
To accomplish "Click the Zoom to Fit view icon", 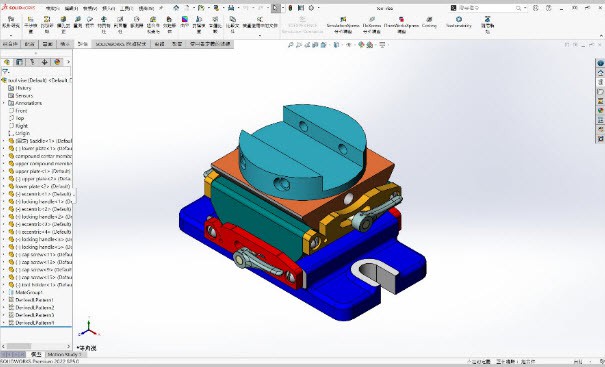I will (x=291, y=45).
